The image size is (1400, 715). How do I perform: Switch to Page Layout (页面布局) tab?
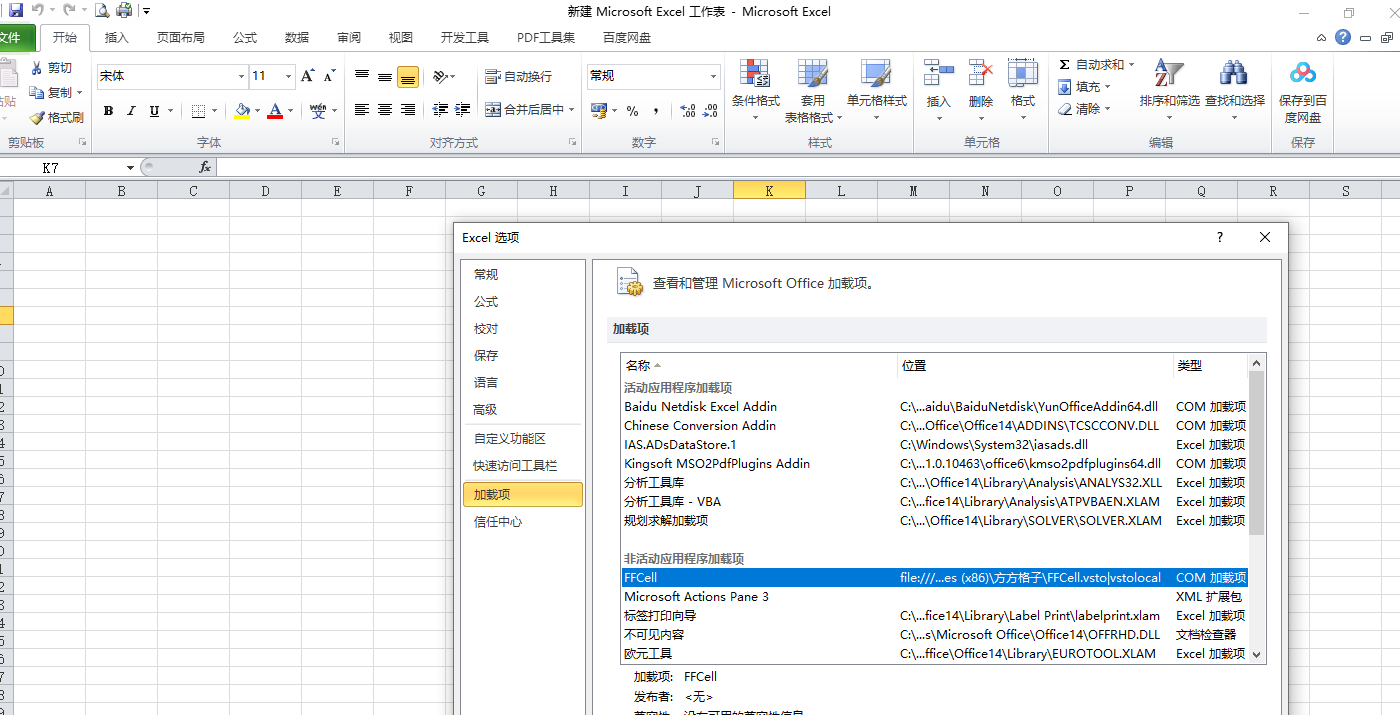pos(181,38)
